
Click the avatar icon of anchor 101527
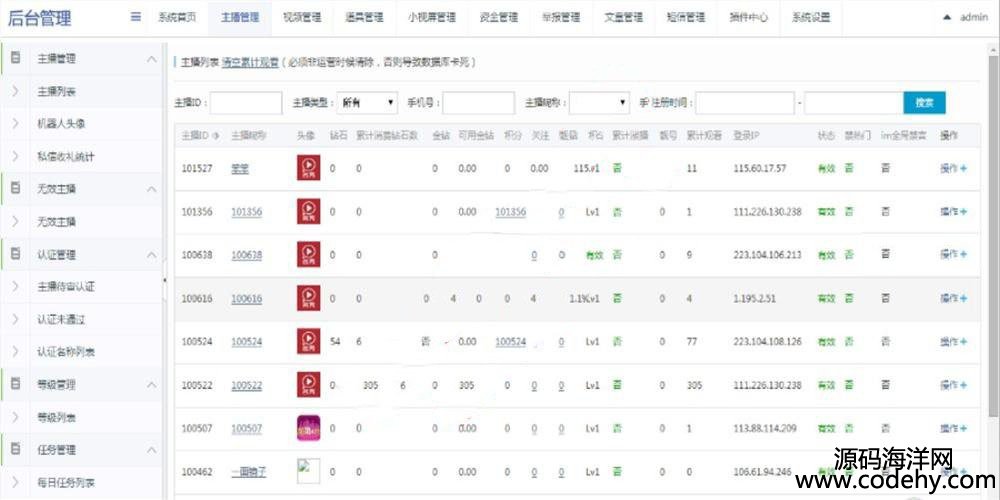[x=309, y=168]
